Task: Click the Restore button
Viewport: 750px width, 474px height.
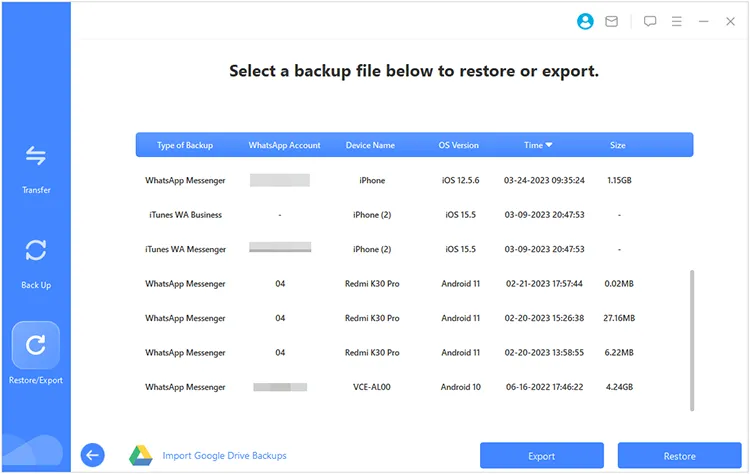Action: [679, 456]
